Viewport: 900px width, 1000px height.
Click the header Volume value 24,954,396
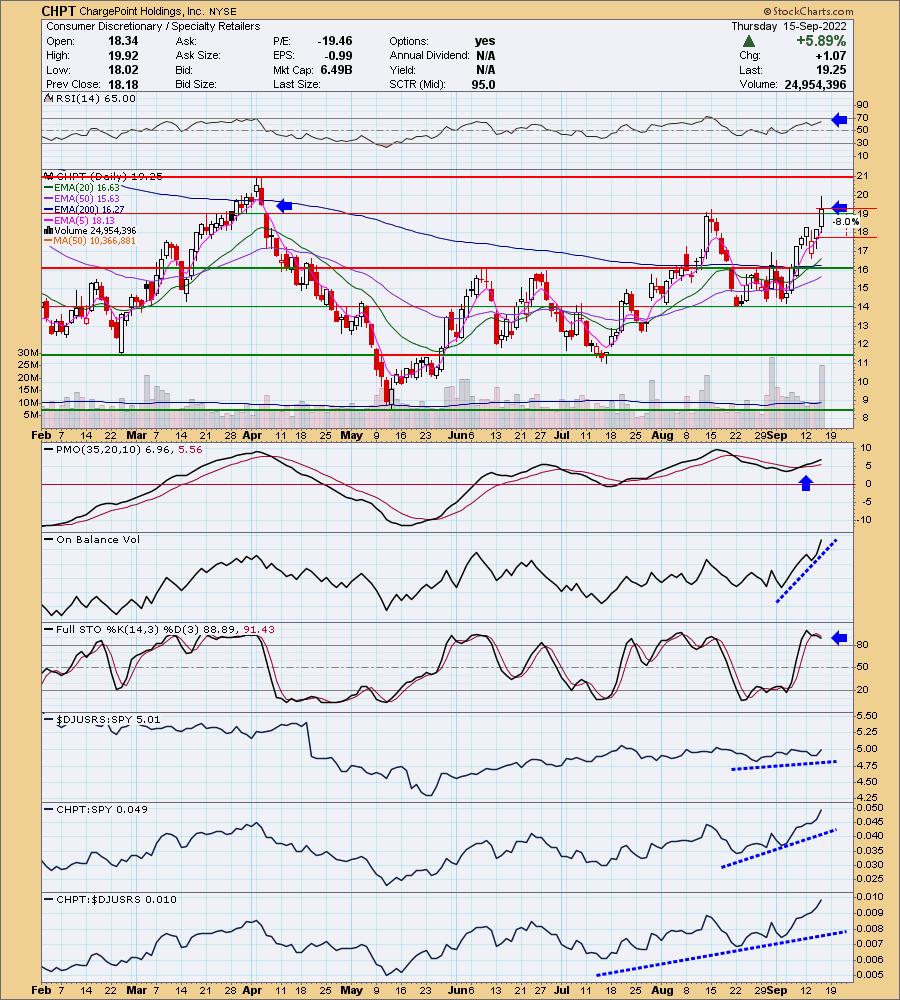[x=816, y=84]
